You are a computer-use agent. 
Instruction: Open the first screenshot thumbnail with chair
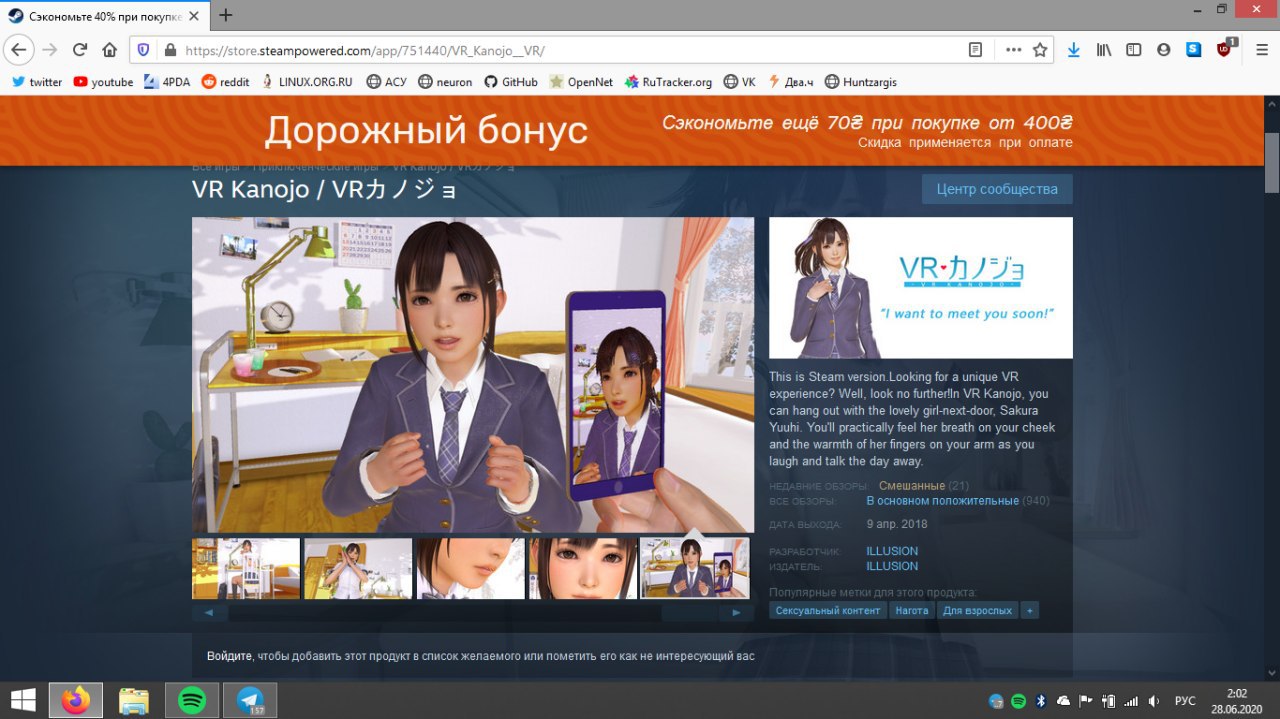(x=246, y=569)
